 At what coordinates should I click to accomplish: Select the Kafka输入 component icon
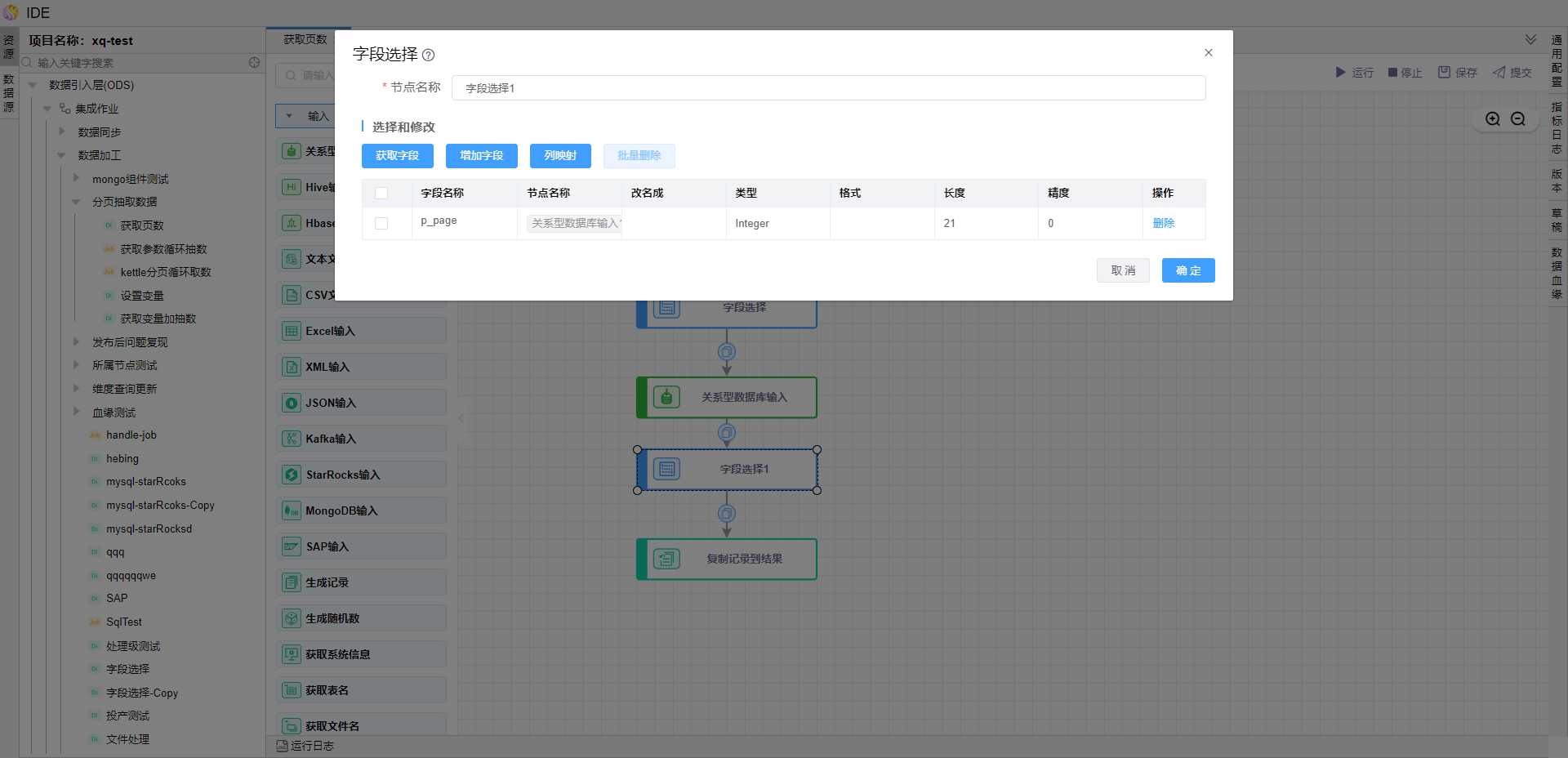(292, 439)
